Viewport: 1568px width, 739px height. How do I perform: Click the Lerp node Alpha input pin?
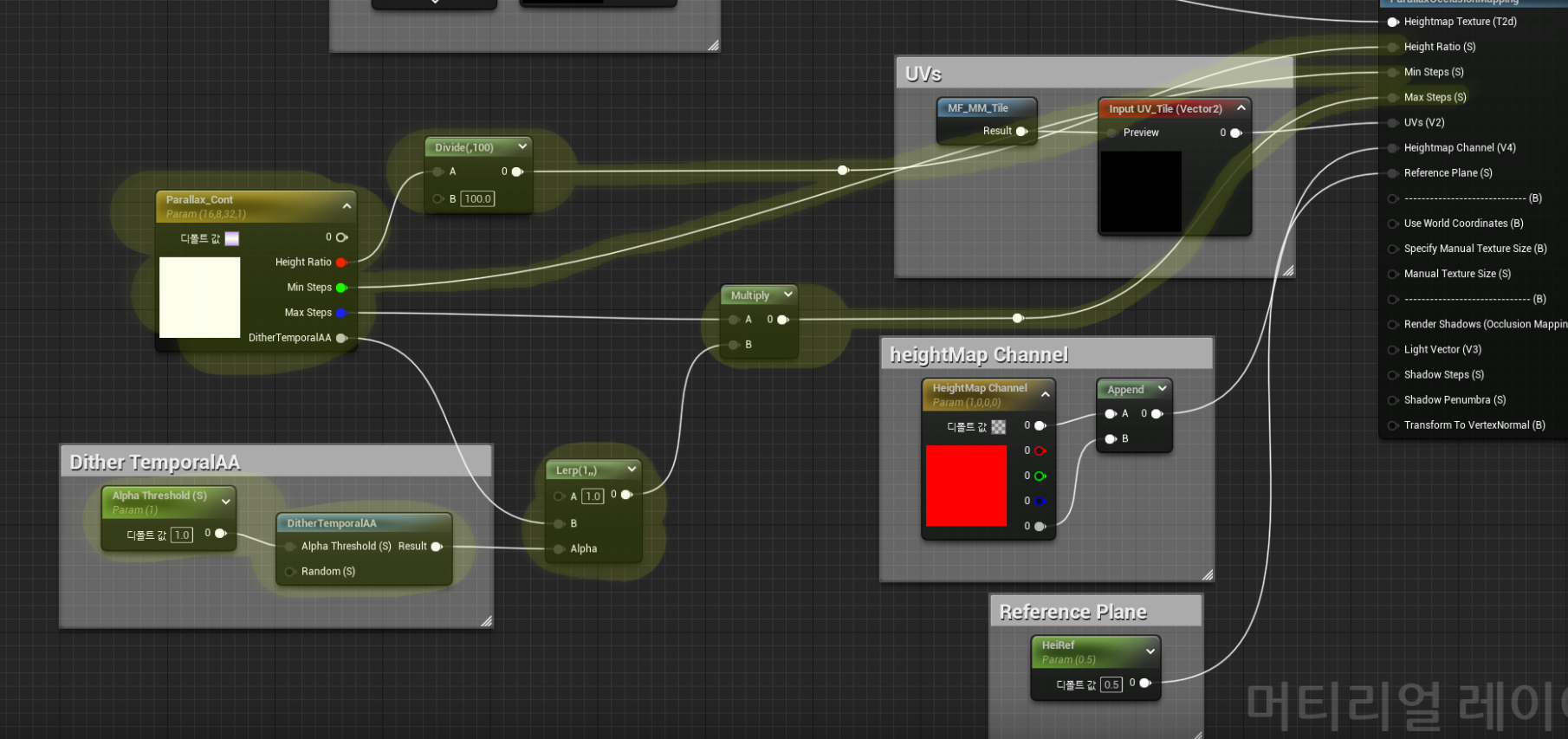[560, 548]
